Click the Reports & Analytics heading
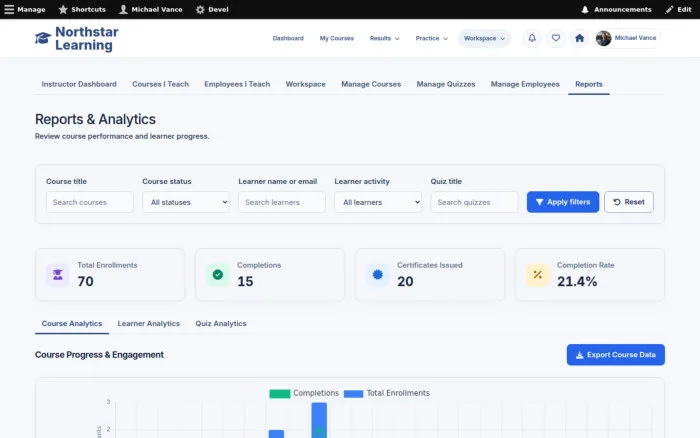700x438 pixels. click(x=95, y=119)
